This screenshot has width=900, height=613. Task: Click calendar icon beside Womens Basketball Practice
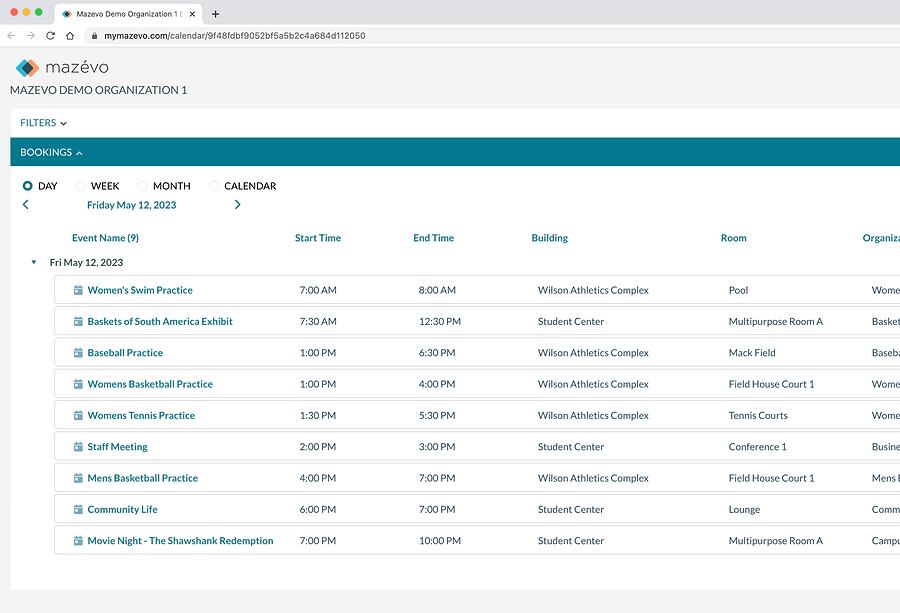78,384
